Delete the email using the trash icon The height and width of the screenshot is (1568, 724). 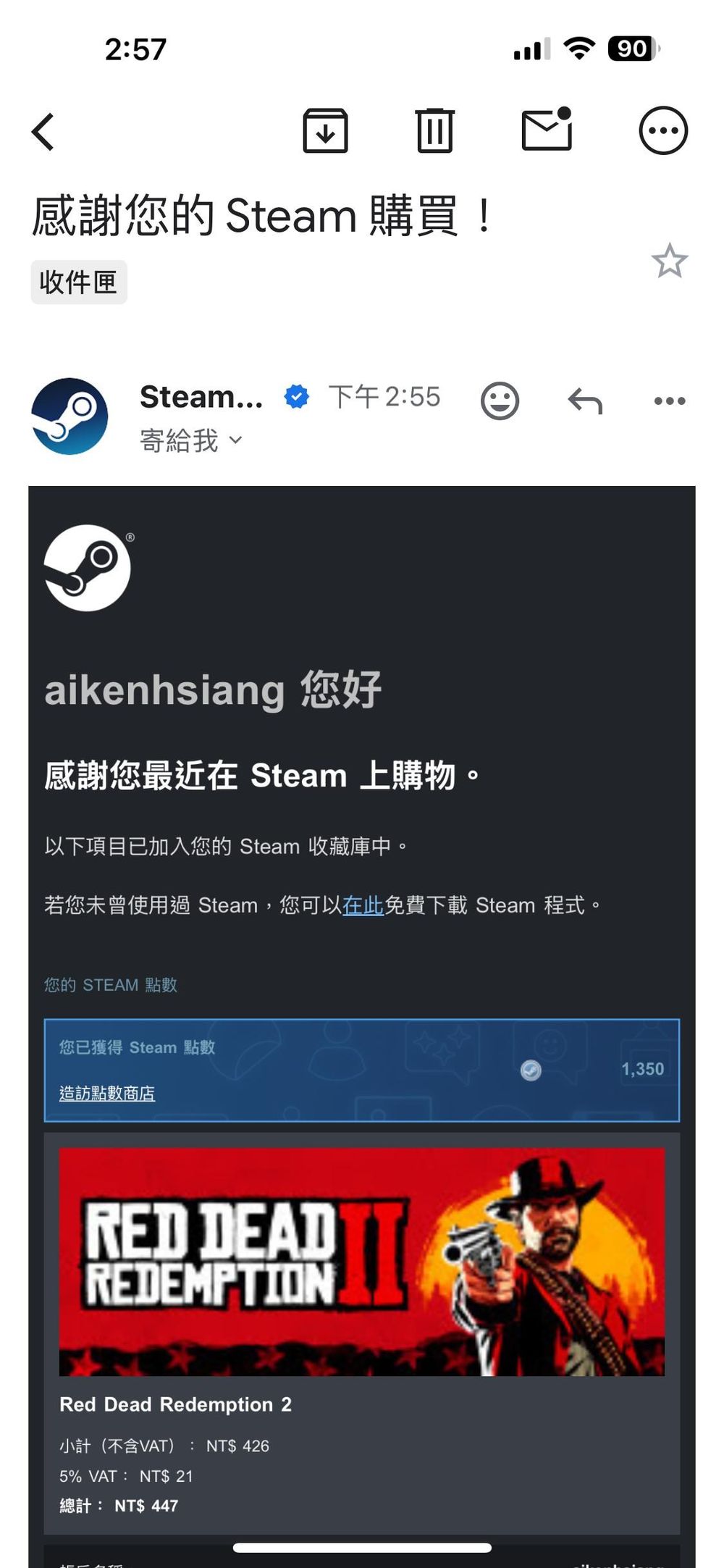coord(435,130)
